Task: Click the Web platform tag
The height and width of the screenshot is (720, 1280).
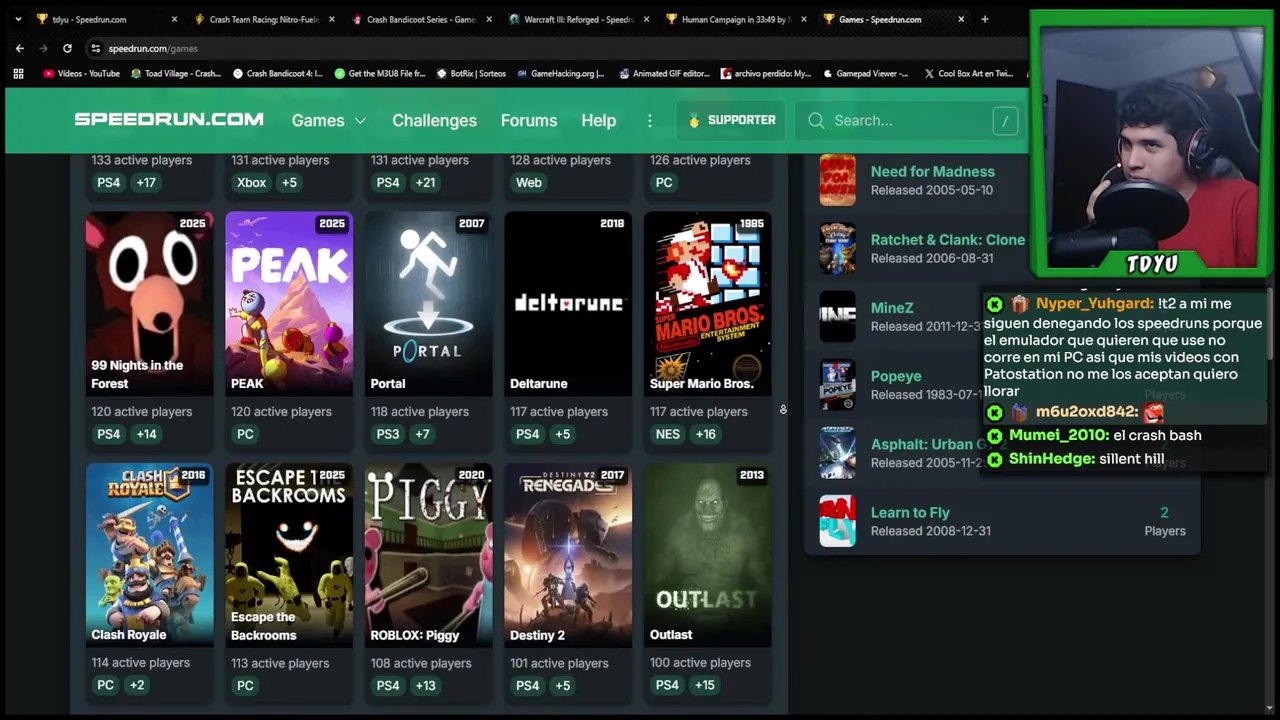Action: coord(529,182)
